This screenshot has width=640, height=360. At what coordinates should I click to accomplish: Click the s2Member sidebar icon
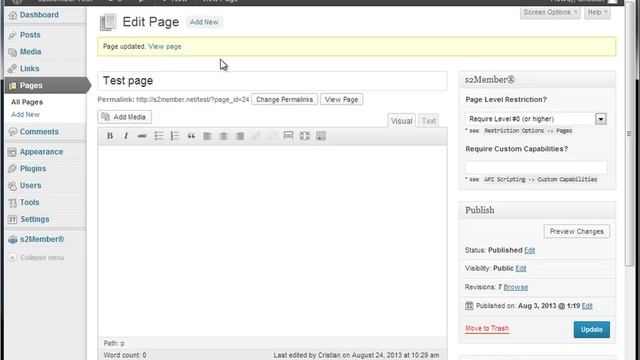tap(13, 240)
